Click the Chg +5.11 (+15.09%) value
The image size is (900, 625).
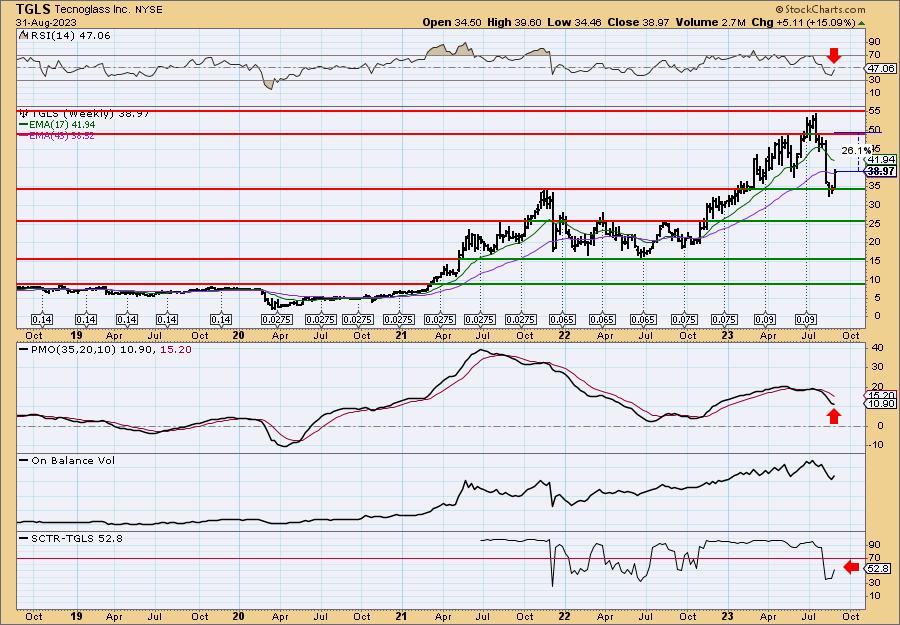click(803, 22)
